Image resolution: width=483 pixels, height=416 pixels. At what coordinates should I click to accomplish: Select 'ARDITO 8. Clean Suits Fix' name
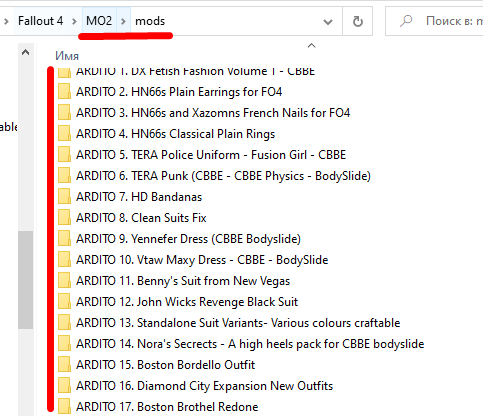click(x=141, y=218)
